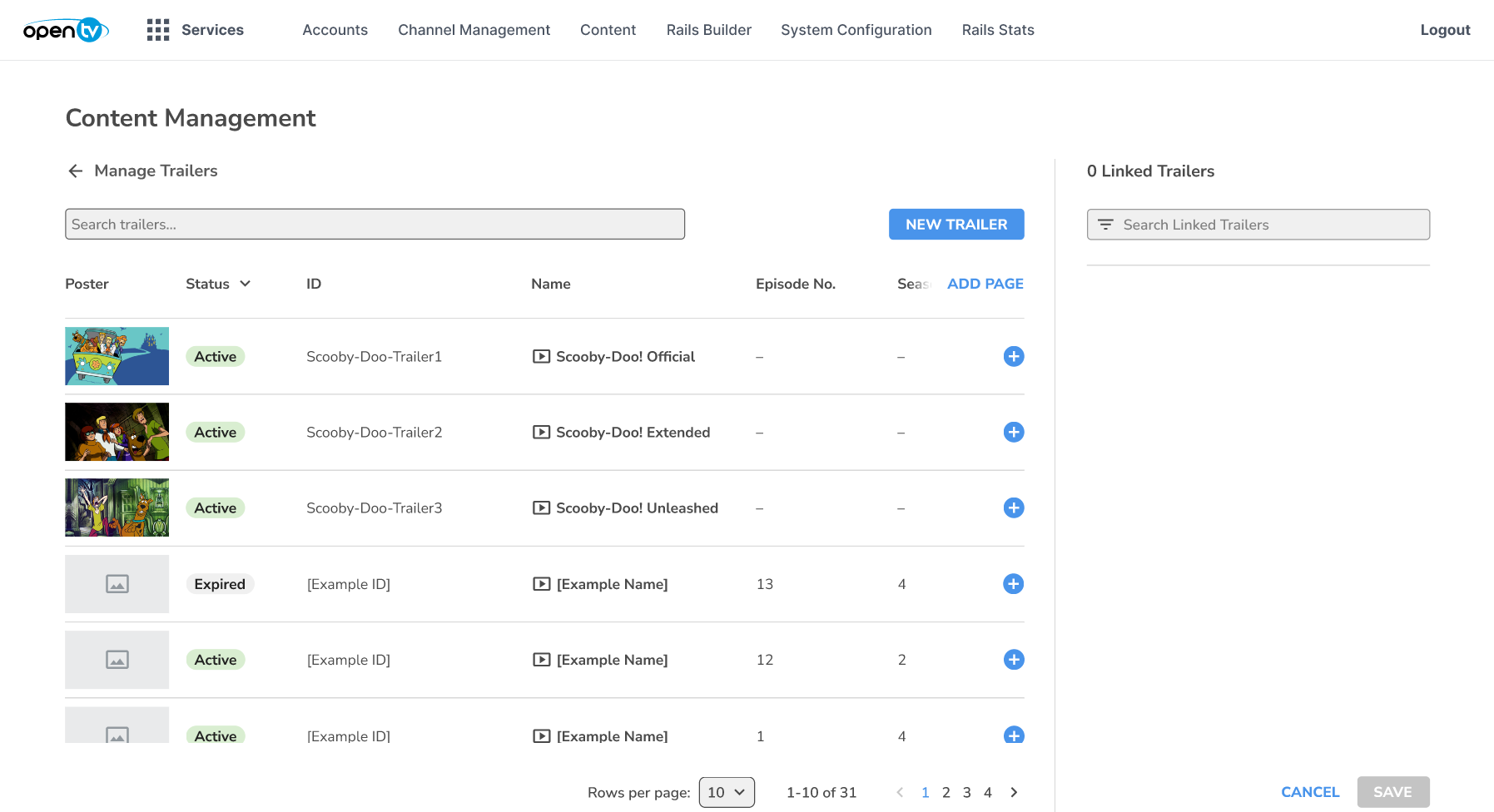
Task: Click the OpenTV logo
Action: [x=66, y=30]
